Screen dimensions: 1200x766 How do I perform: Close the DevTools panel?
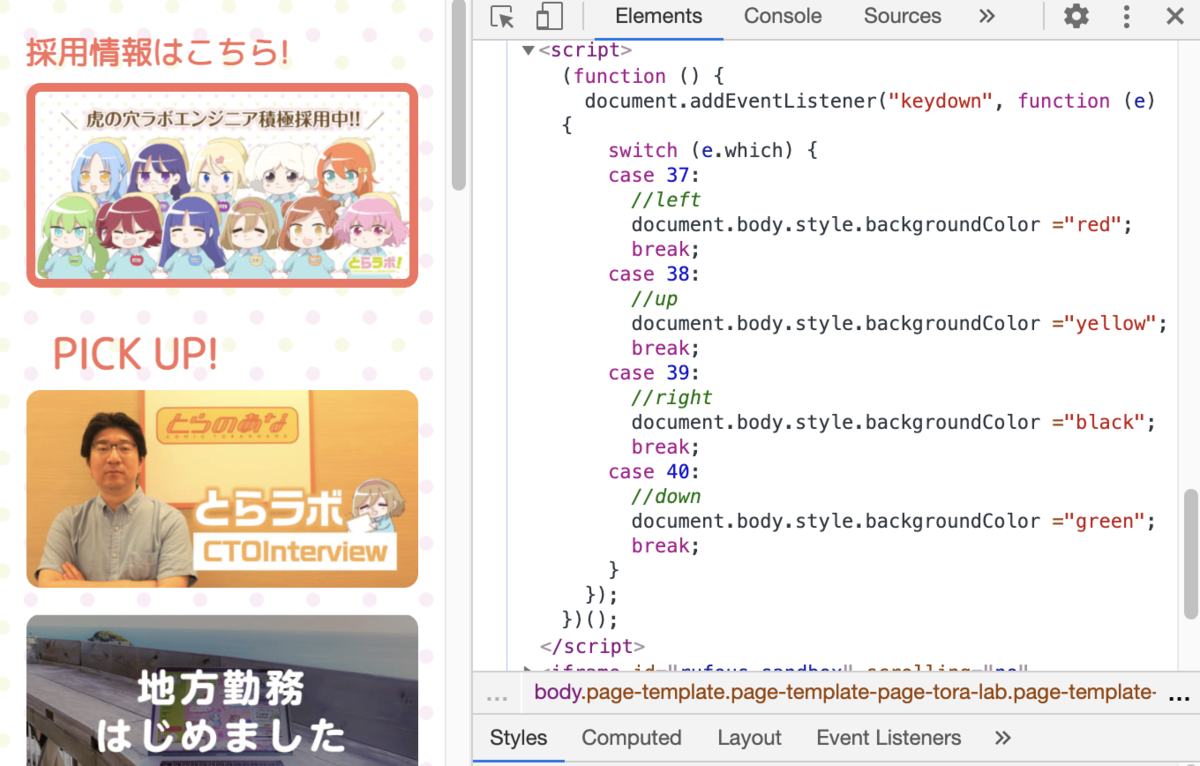(1175, 16)
